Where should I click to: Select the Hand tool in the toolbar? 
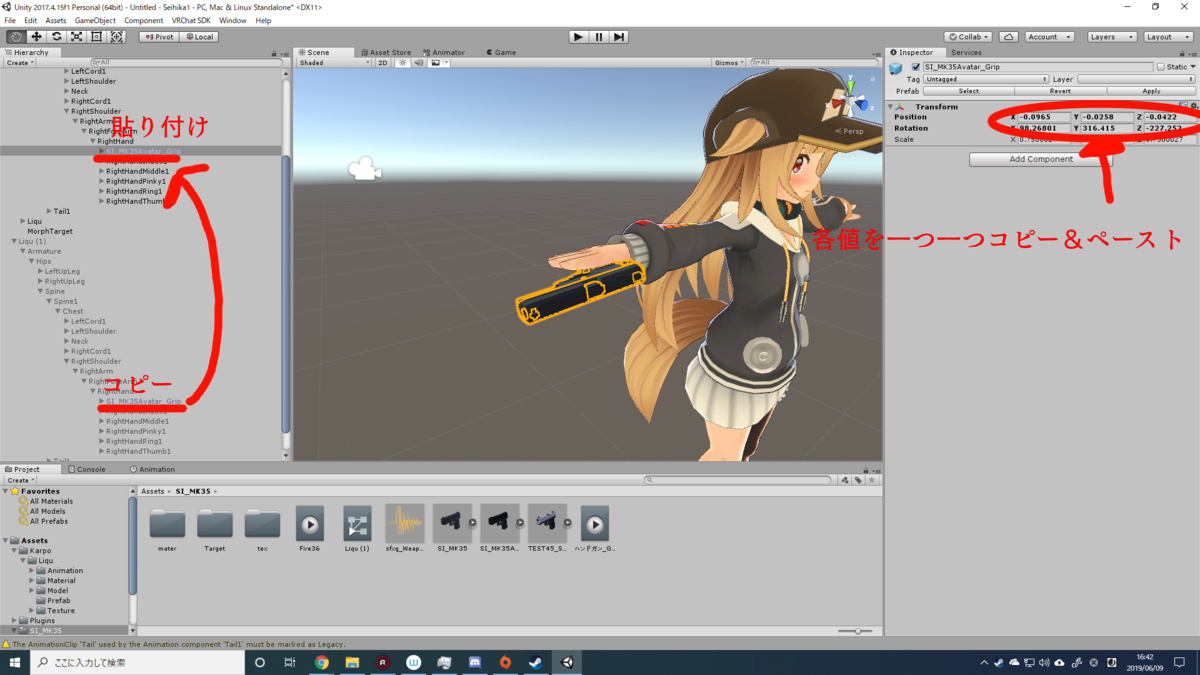point(16,37)
